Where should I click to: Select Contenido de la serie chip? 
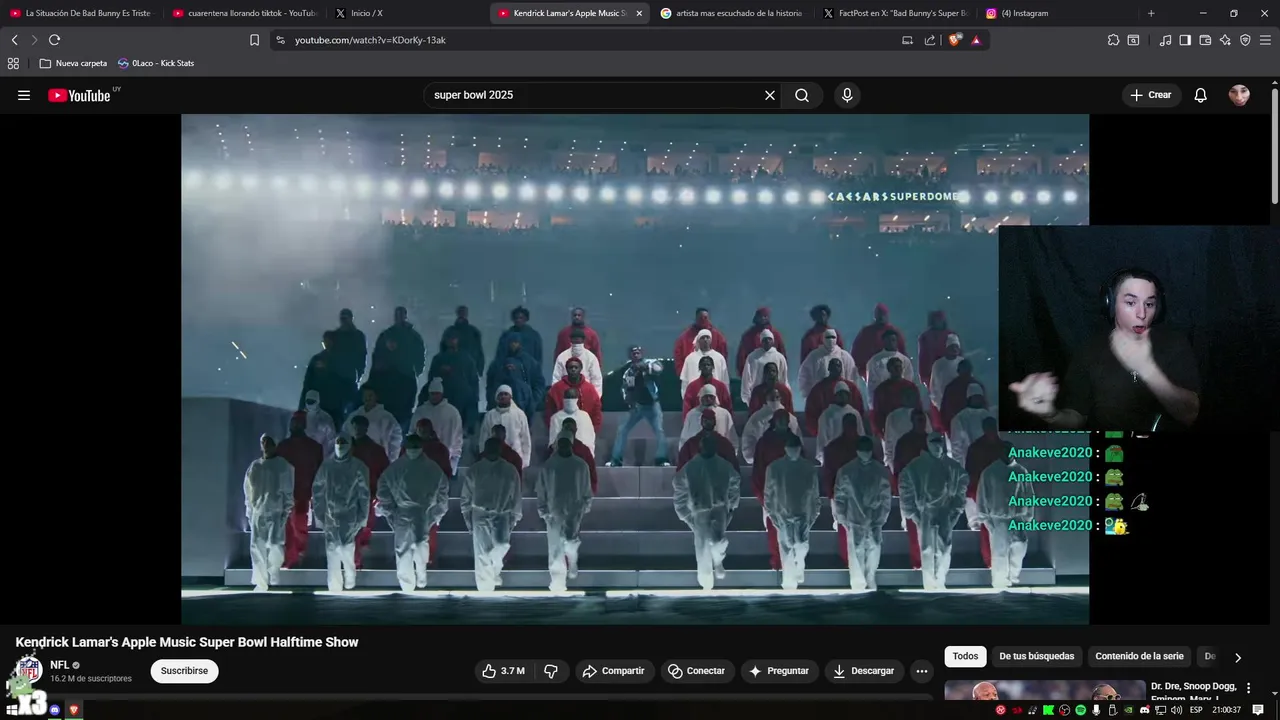pos(1139,656)
